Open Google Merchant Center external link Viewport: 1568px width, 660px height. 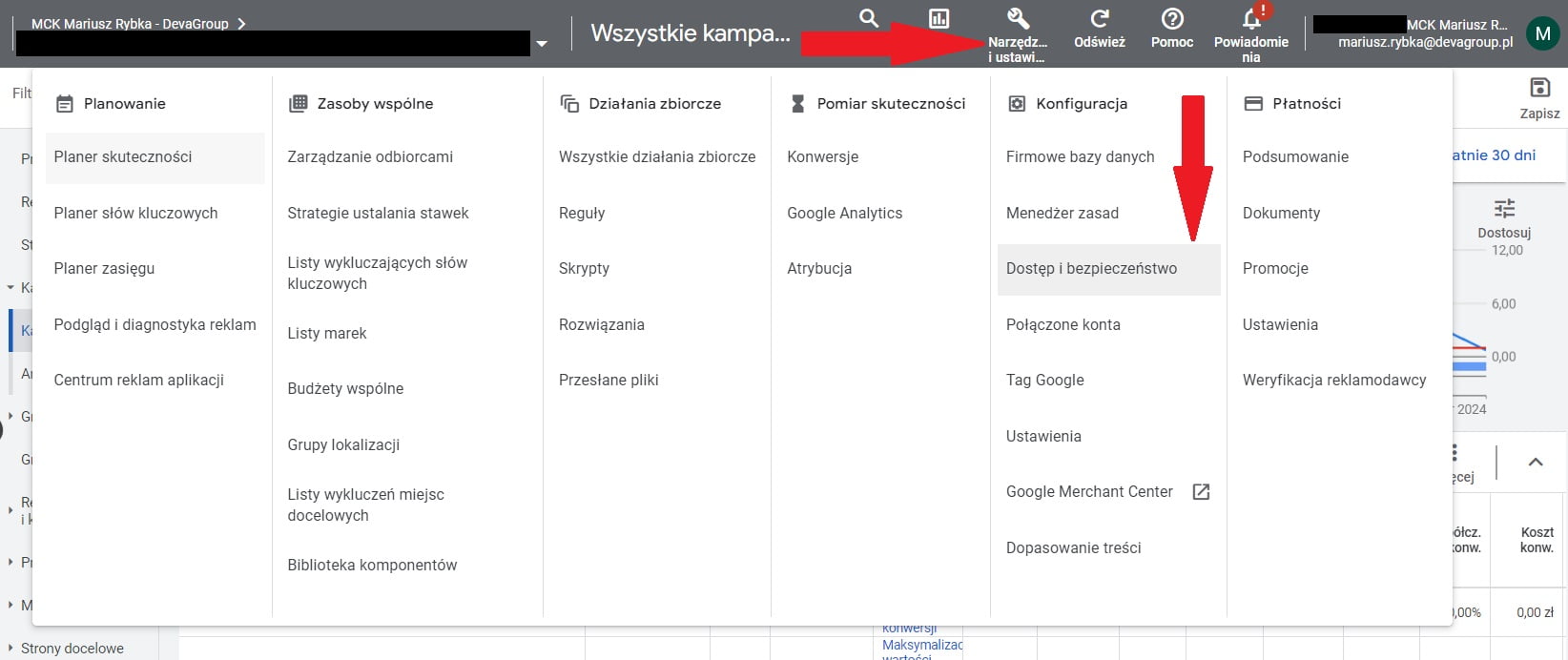coord(1201,492)
